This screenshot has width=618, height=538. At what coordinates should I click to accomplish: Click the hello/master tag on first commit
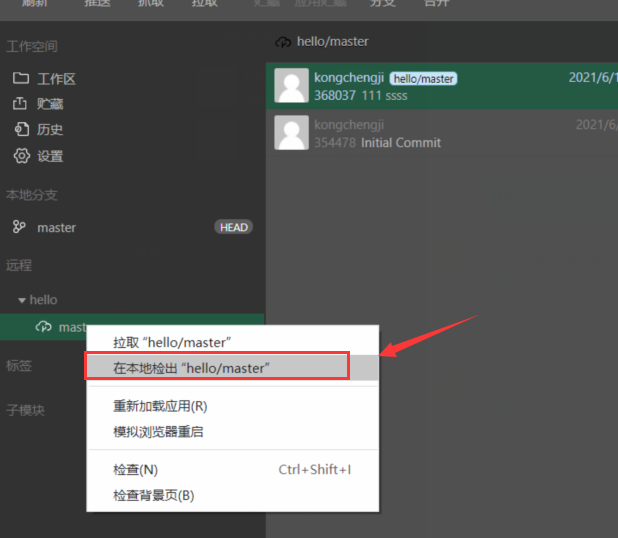pyautogui.click(x=423, y=78)
